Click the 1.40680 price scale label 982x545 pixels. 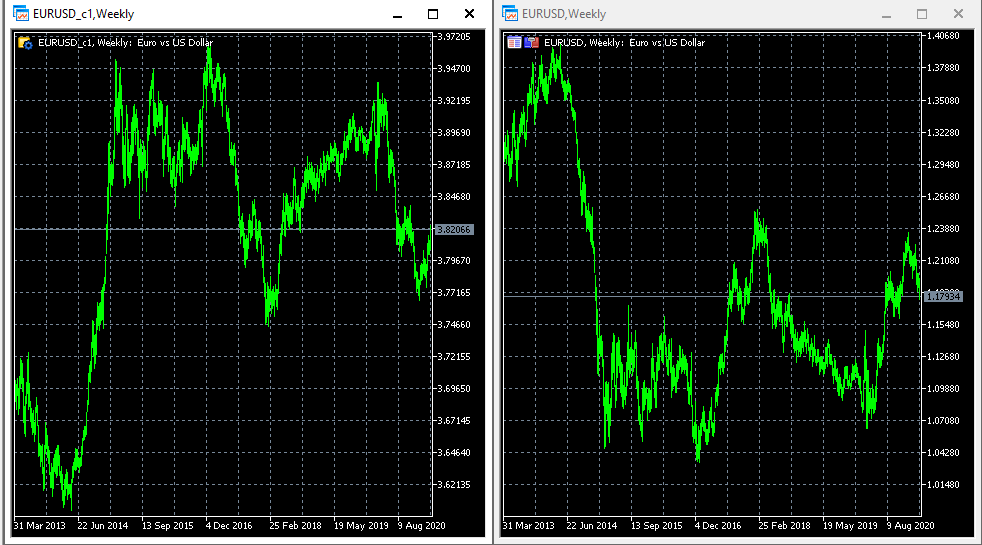[943, 36]
